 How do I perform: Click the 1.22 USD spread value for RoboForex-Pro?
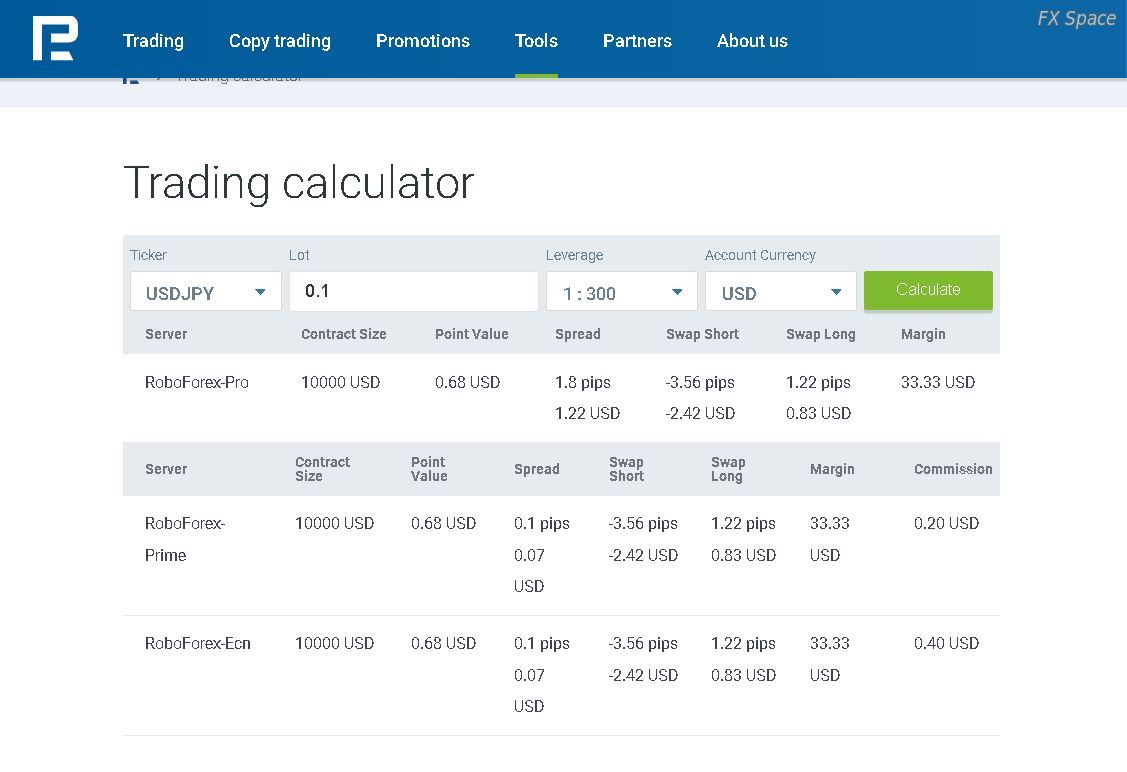click(587, 413)
